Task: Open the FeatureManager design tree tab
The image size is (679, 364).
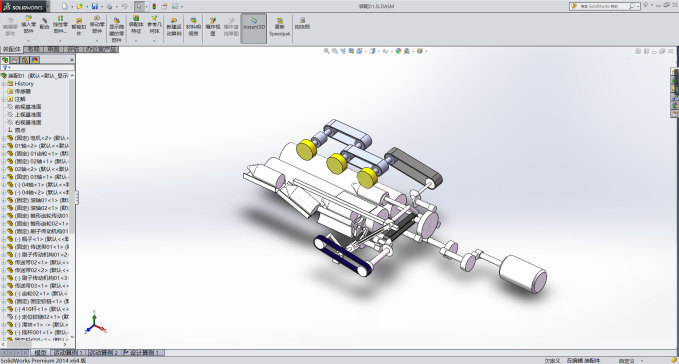Action: coord(5,60)
